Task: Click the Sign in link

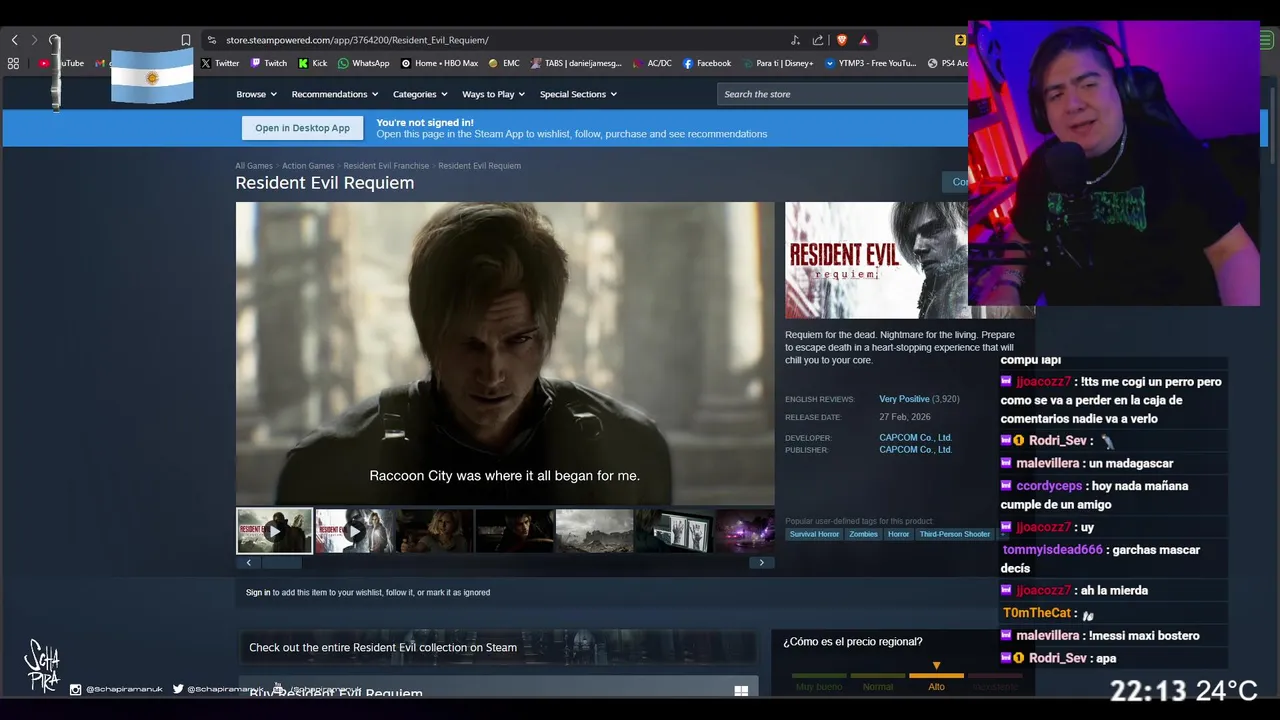Action: (x=258, y=593)
